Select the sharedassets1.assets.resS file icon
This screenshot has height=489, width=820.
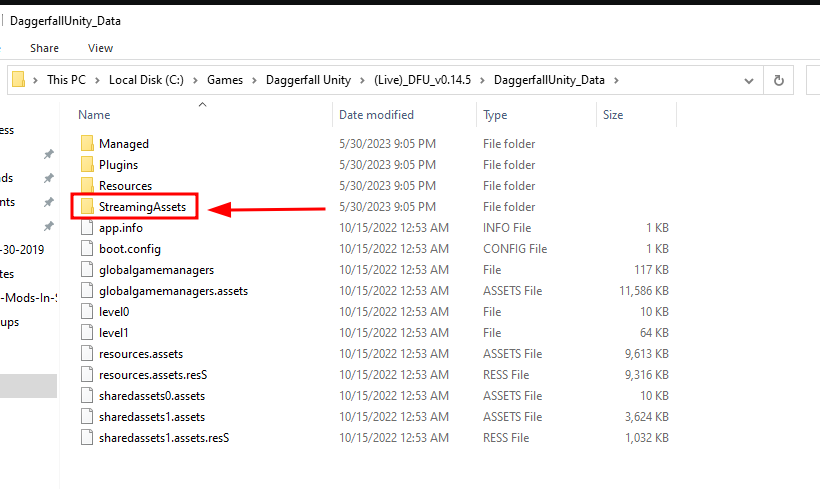[x=87, y=437]
